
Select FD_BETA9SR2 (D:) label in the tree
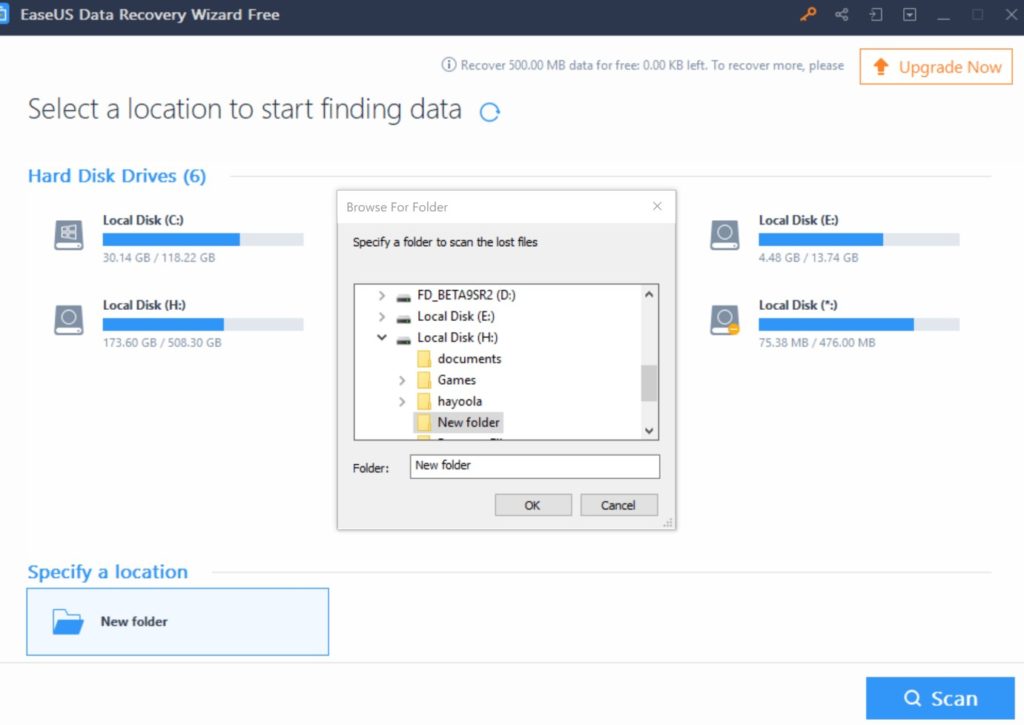pyautogui.click(x=466, y=295)
